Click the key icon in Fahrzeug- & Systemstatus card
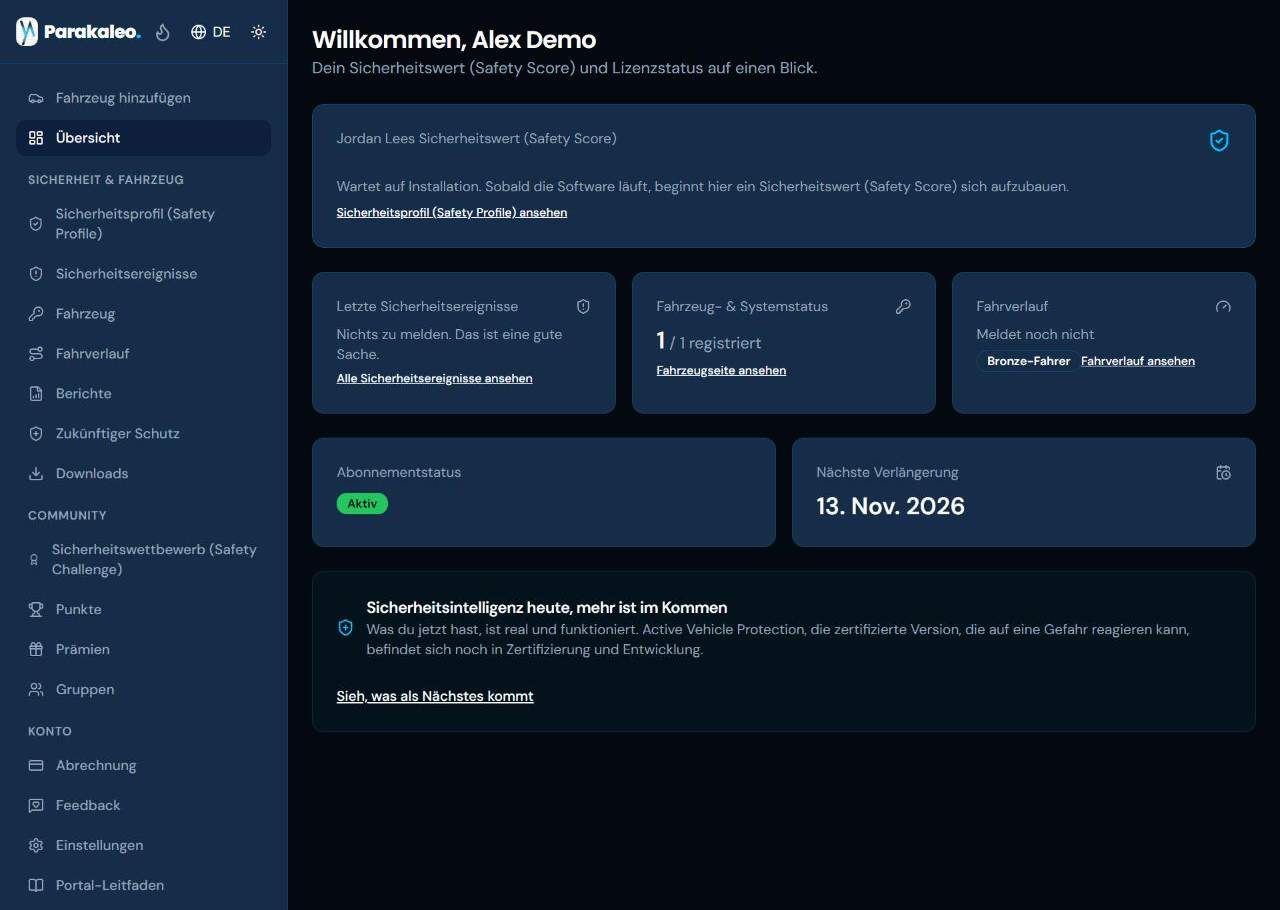The width and height of the screenshot is (1280, 910). pyautogui.click(x=903, y=307)
